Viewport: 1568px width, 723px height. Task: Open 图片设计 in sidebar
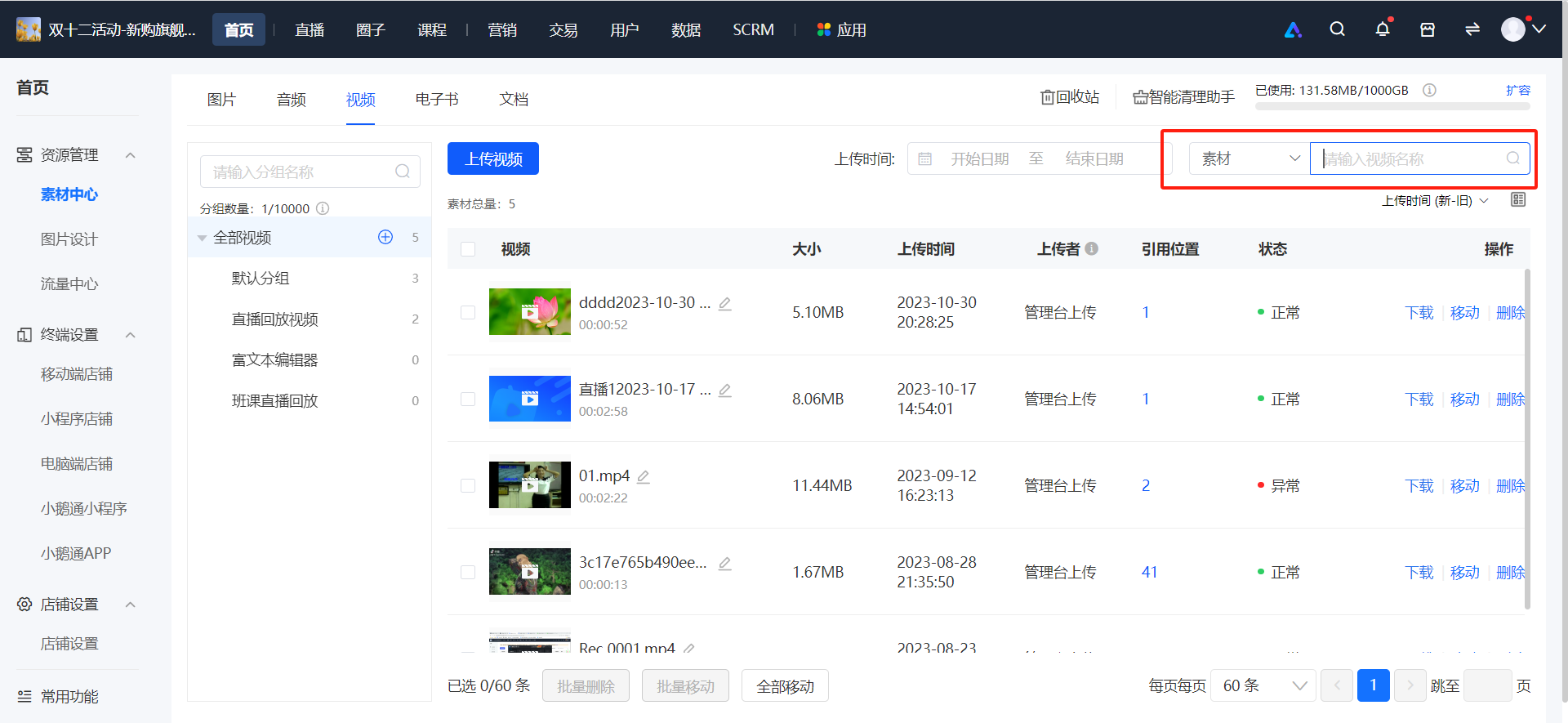click(x=69, y=239)
